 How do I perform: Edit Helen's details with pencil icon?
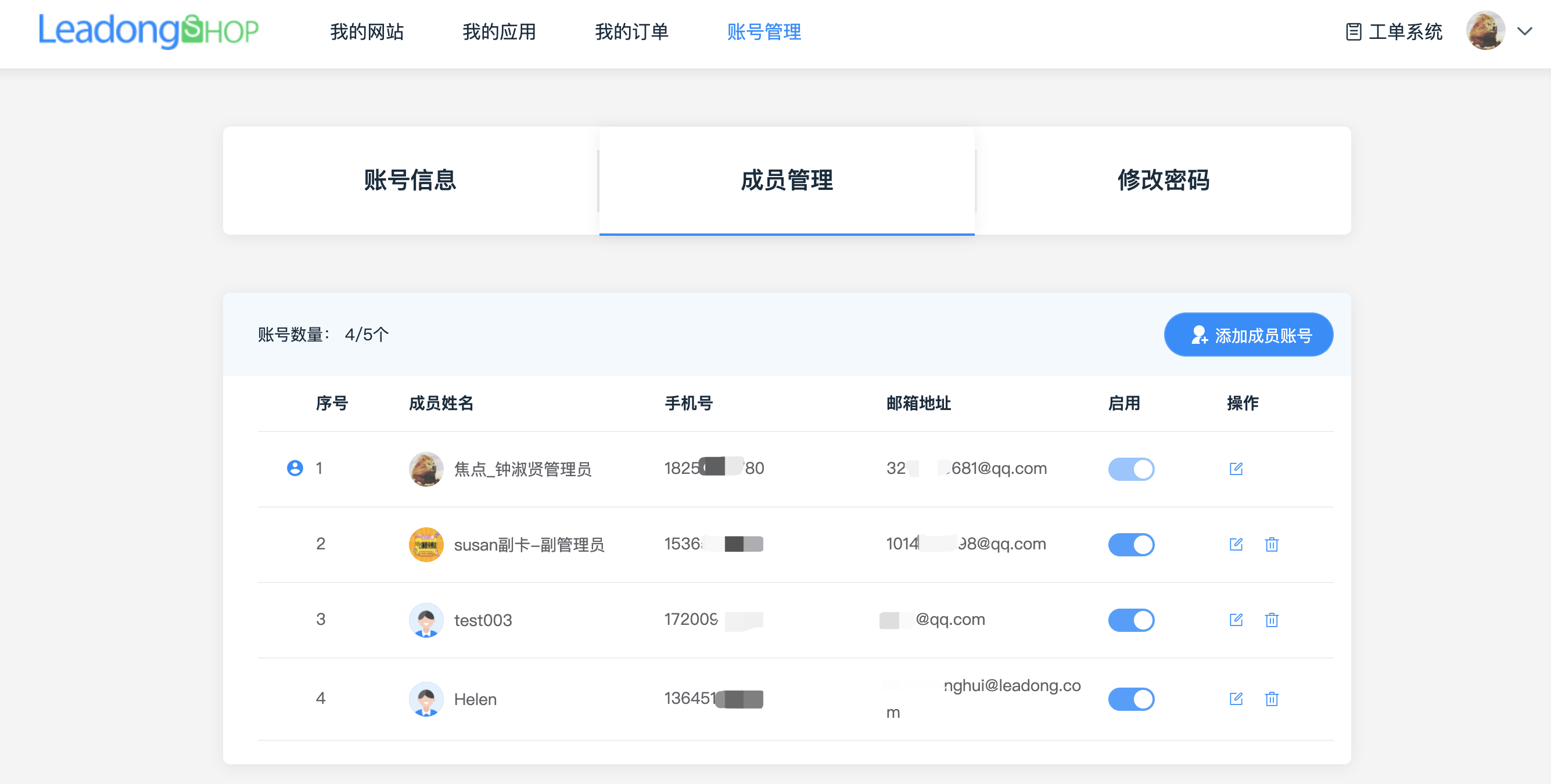(x=1237, y=699)
